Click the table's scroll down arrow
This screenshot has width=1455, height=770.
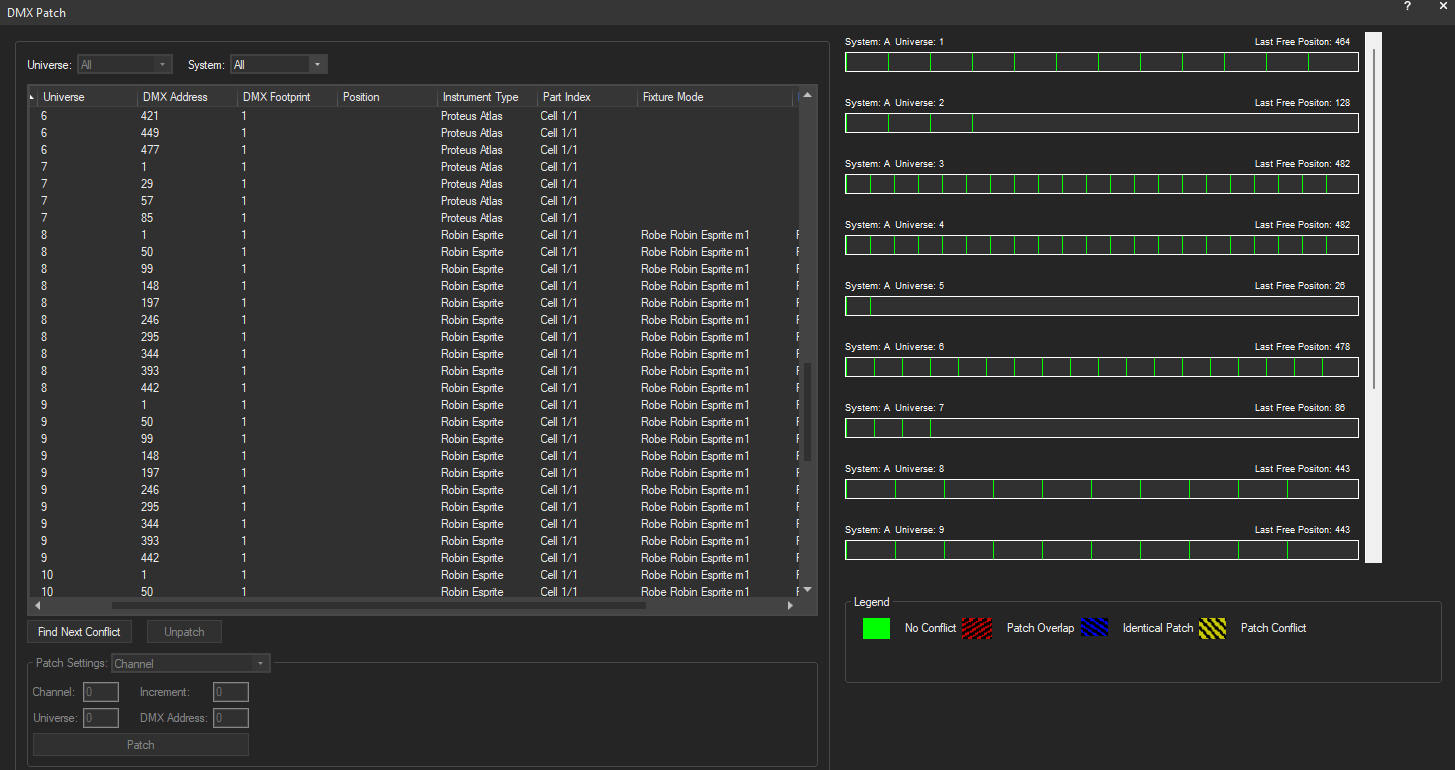pyautogui.click(x=807, y=590)
